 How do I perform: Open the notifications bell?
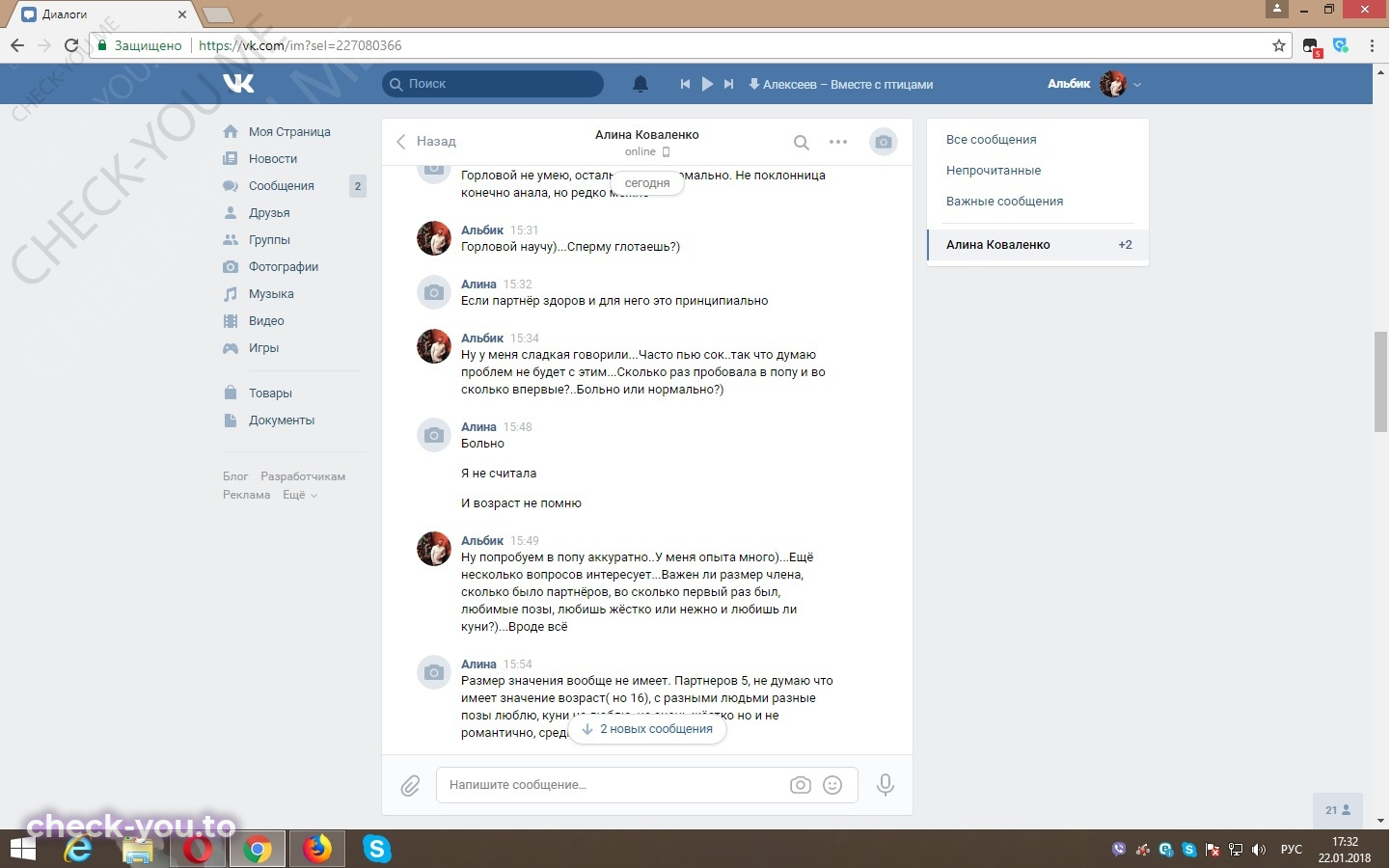click(641, 84)
